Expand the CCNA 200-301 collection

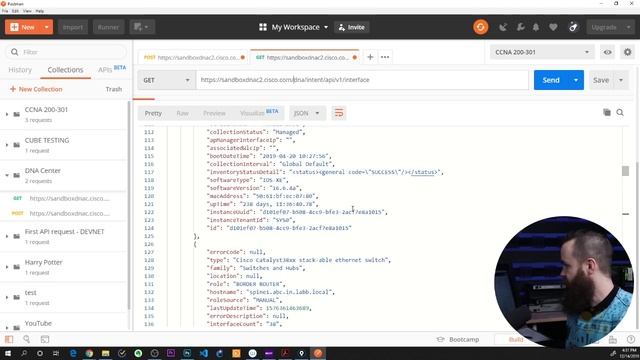[x=7, y=114]
